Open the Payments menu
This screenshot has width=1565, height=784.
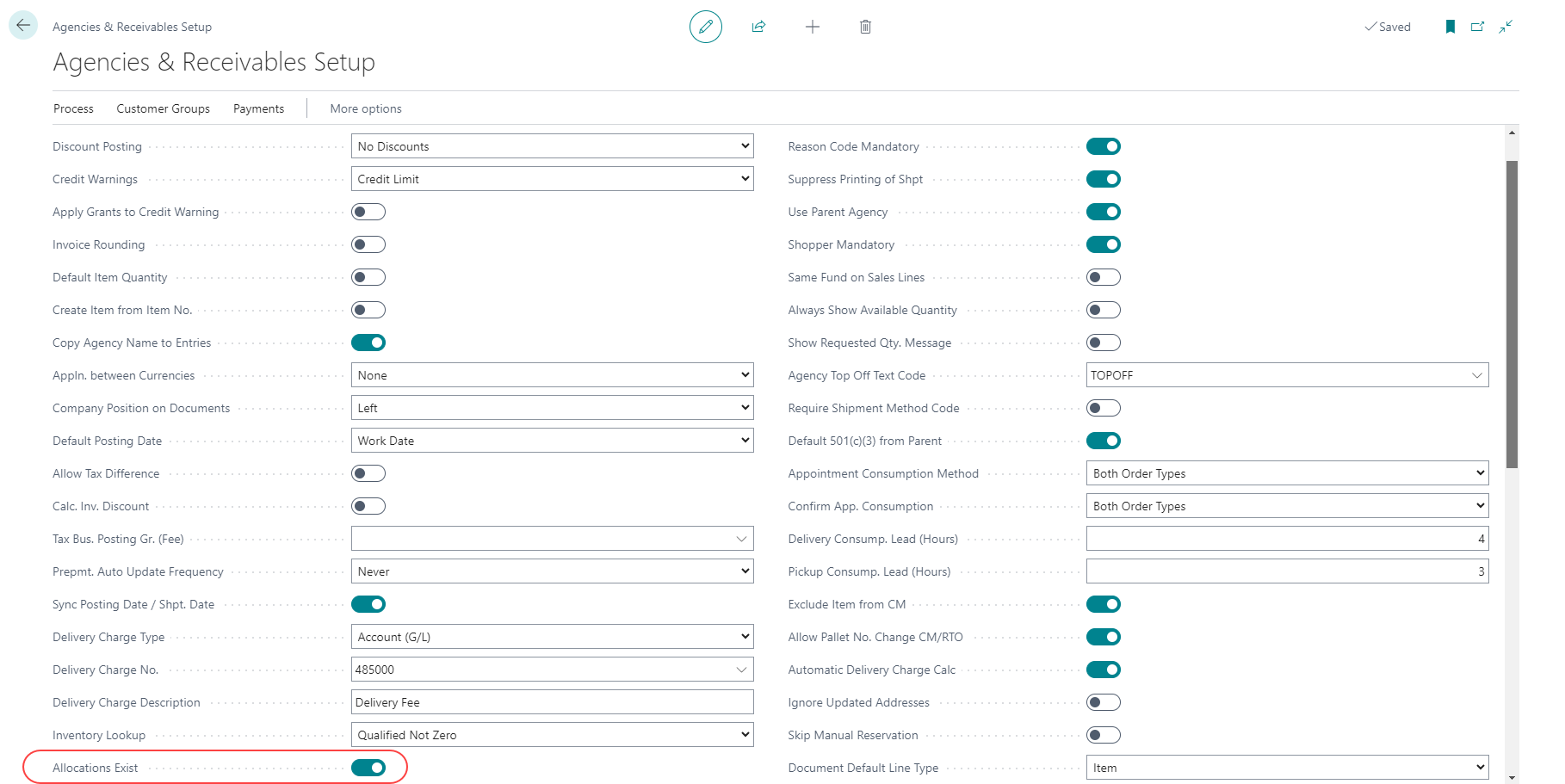point(258,108)
